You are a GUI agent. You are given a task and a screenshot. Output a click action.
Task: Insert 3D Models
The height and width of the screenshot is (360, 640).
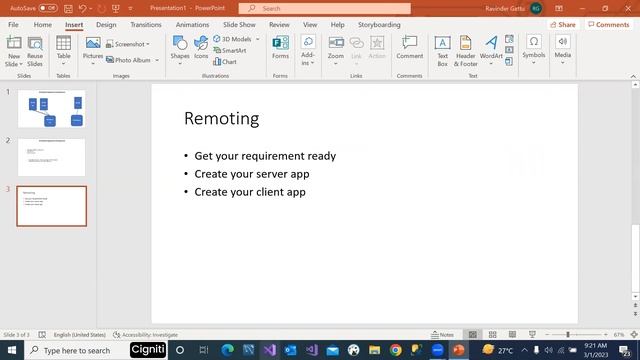coord(236,39)
